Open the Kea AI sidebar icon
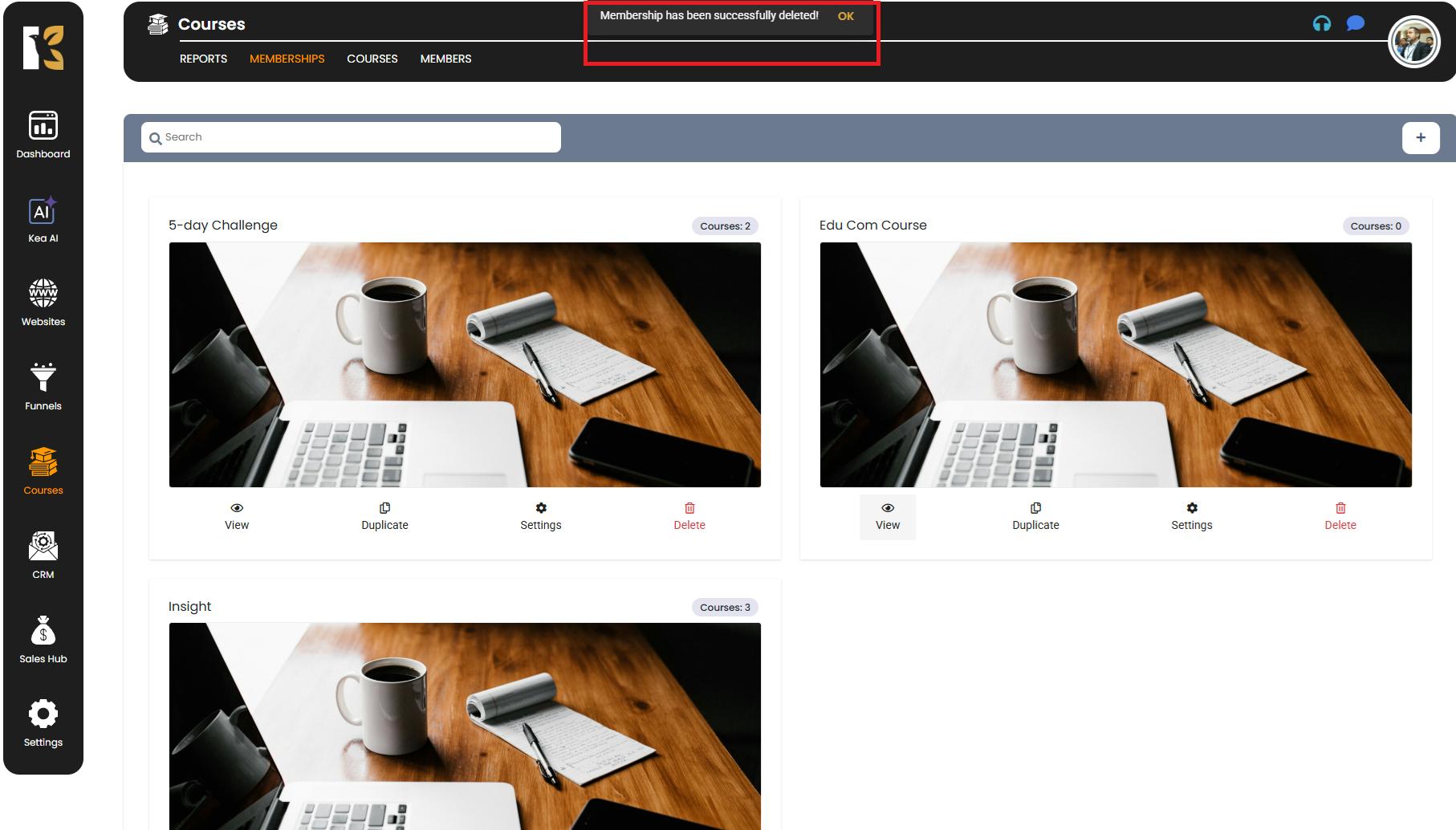 43,219
